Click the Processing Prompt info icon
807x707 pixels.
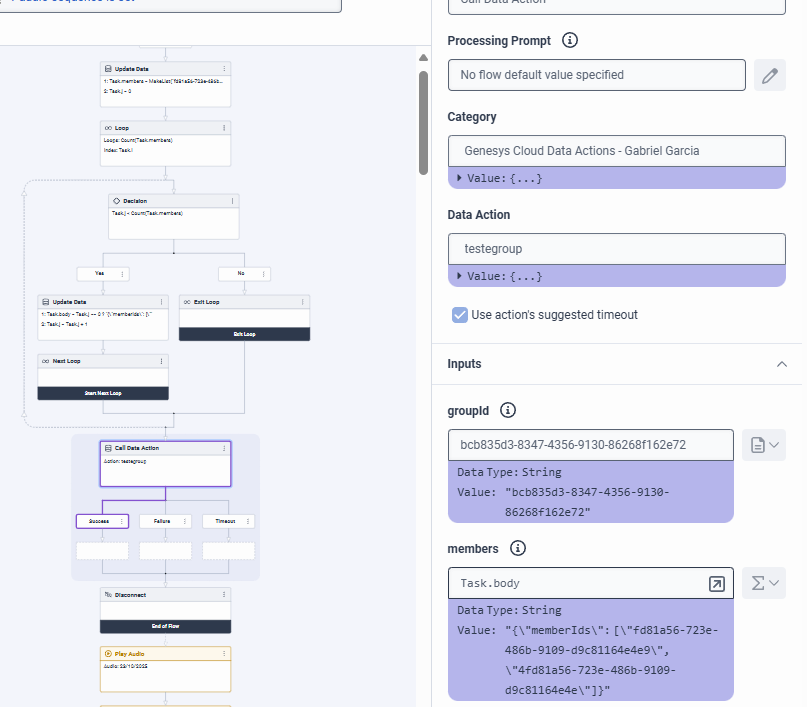coord(570,41)
